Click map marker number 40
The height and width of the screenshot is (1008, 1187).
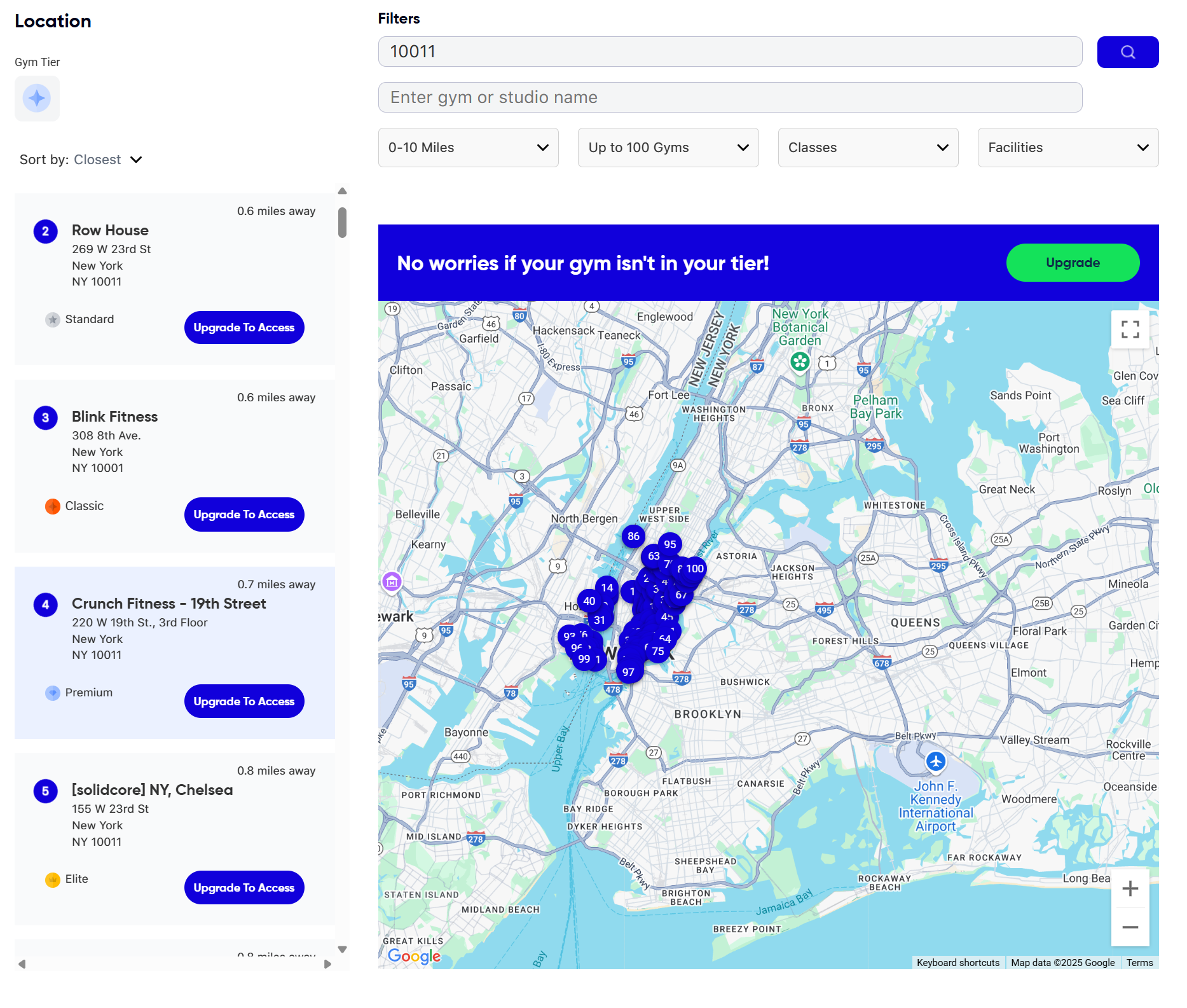[x=589, y=601]
